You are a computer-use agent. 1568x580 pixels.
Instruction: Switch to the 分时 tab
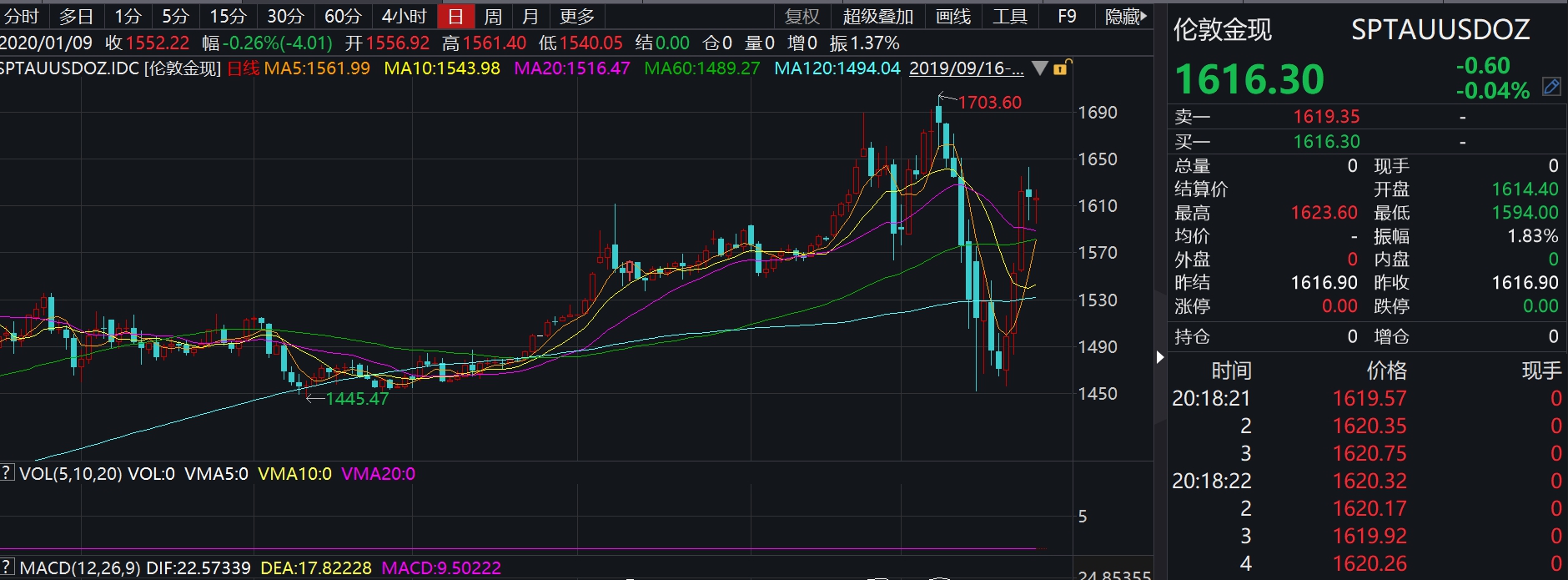pyautogui.click(x=22, y=17)
